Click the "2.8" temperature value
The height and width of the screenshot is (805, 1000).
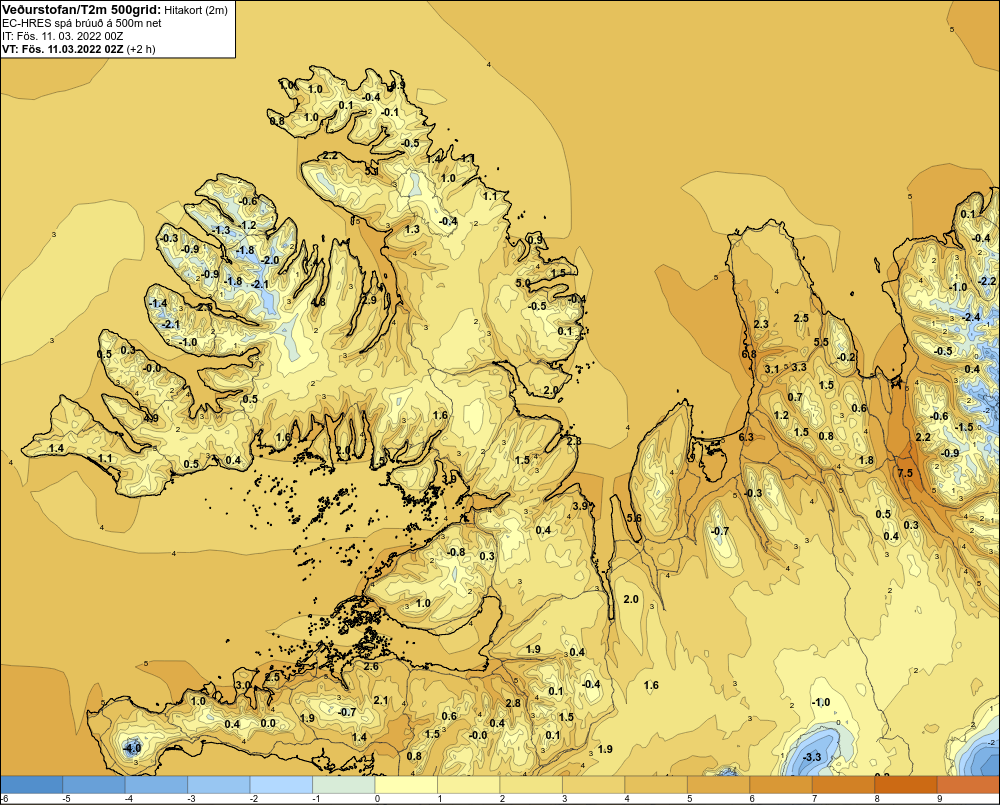pos(513,703)
